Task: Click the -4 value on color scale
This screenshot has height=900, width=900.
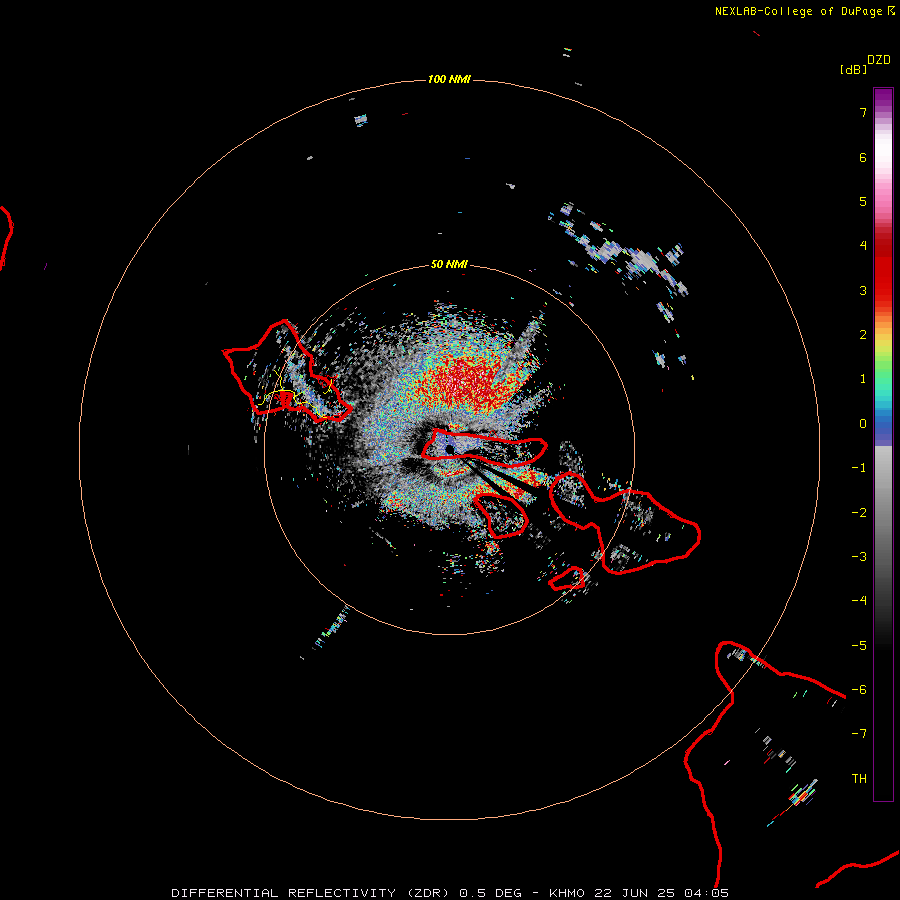Action: point(859,601)
